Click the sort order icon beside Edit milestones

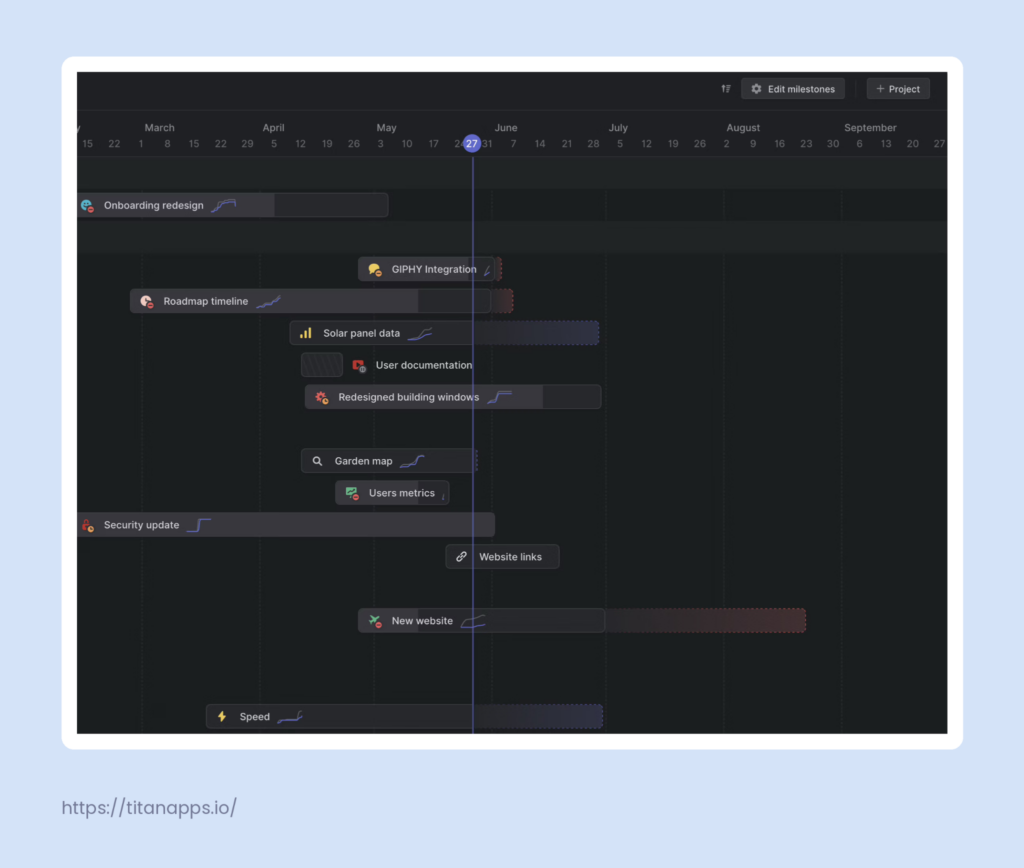point(726,89)
